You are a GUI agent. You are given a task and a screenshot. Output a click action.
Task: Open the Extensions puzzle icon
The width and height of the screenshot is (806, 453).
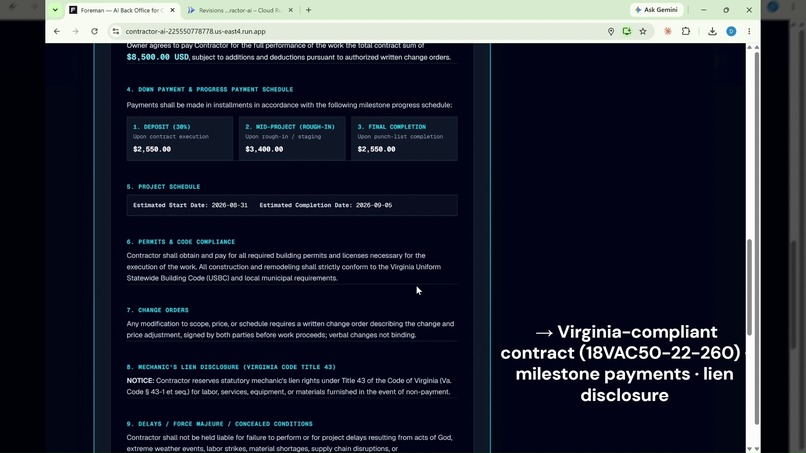(686, 31)
